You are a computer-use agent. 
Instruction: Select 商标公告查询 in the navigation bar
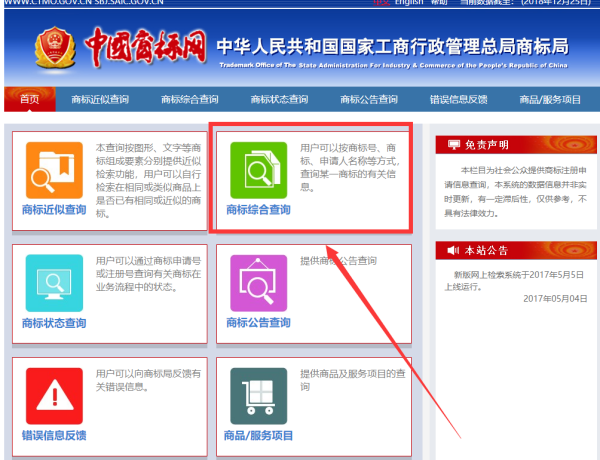[369, 100]
